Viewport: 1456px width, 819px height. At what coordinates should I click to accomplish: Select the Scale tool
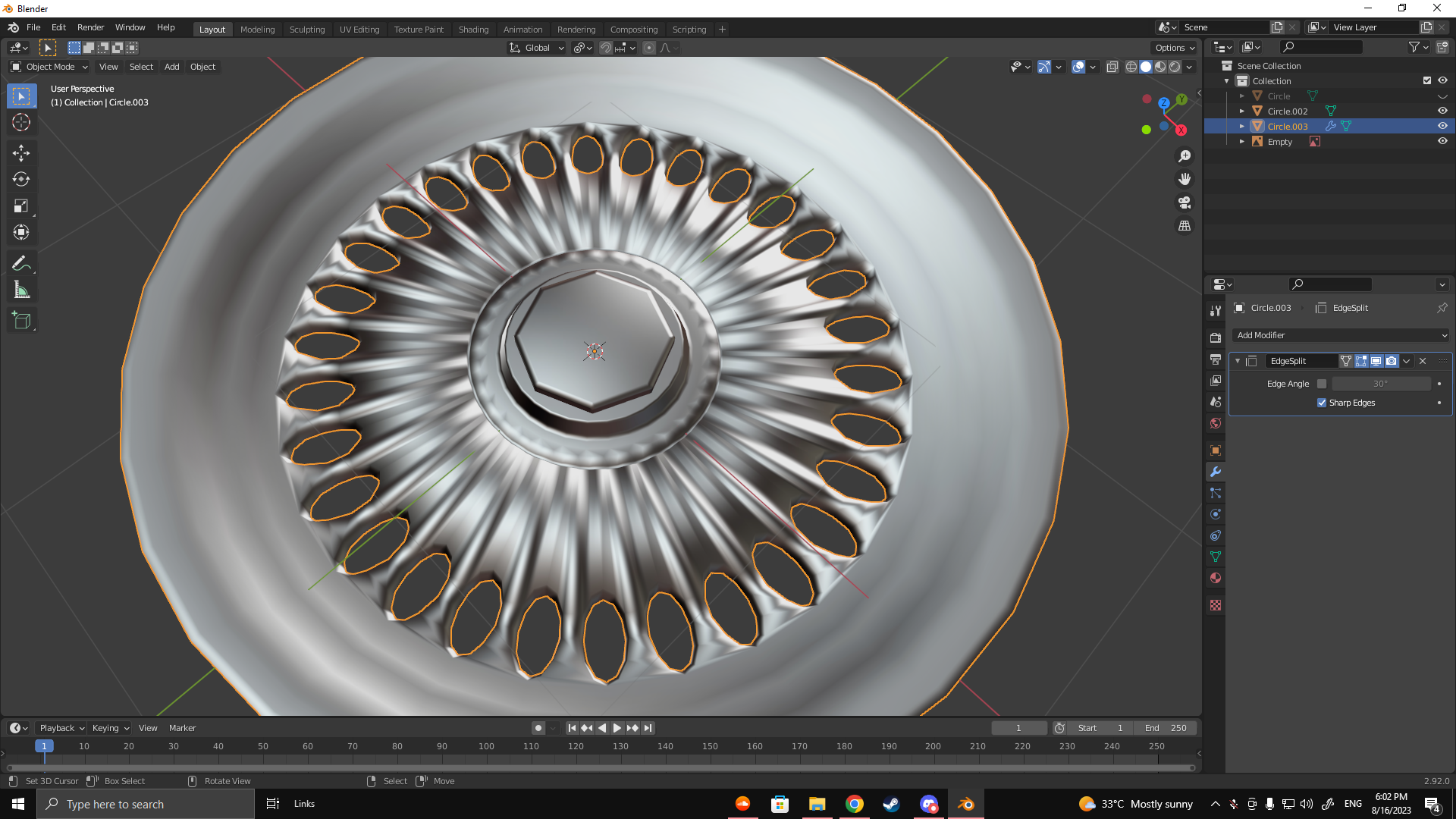click(21, 206)
